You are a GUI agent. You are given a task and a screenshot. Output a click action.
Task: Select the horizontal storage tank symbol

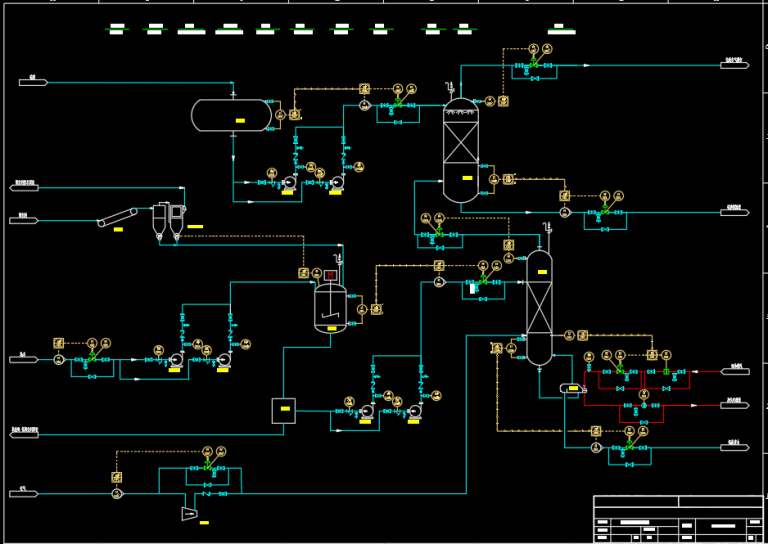(231, 115)
